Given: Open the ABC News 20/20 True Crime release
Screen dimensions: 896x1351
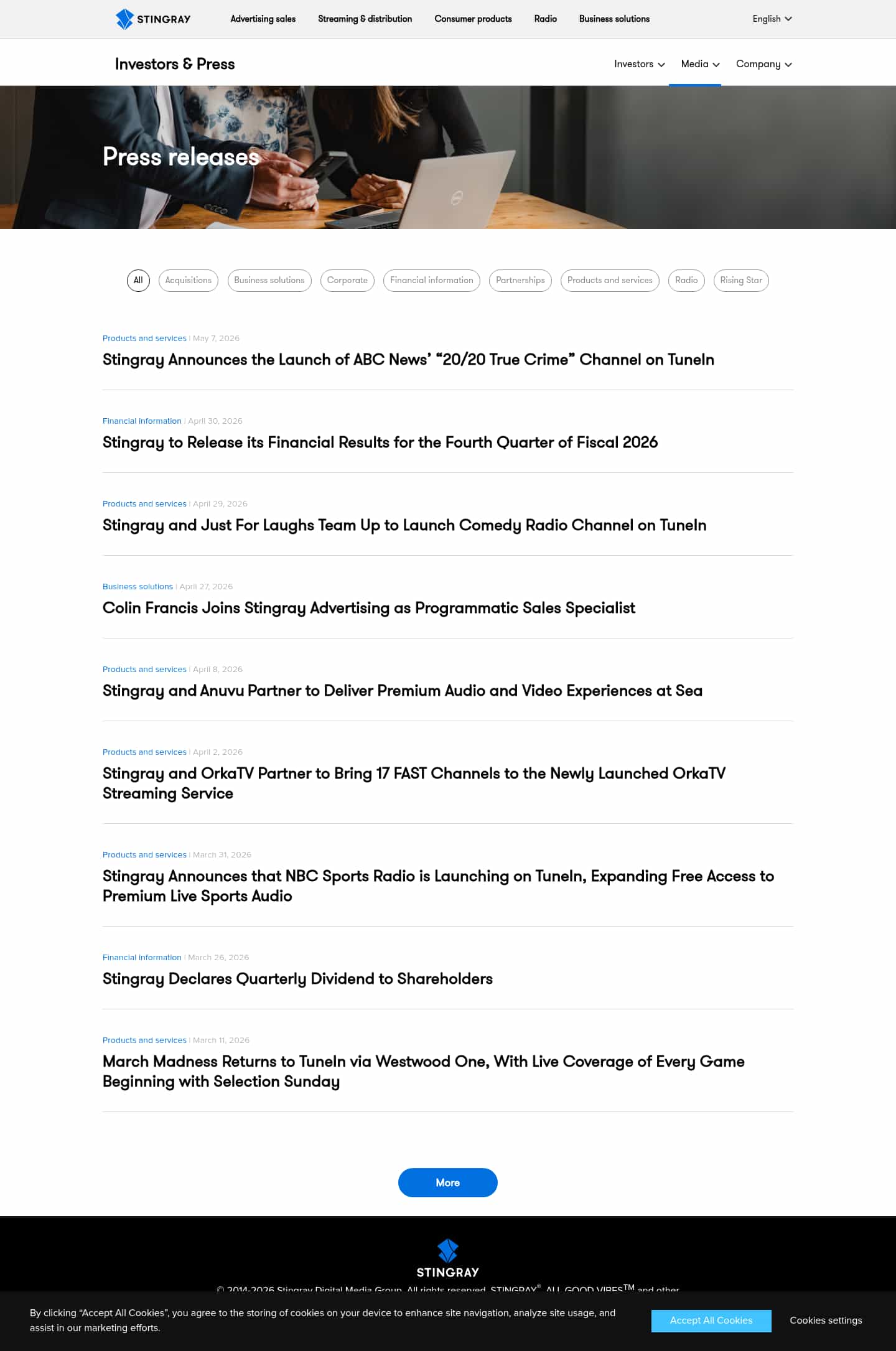Looking at the screenshot, I should point(408,360).
